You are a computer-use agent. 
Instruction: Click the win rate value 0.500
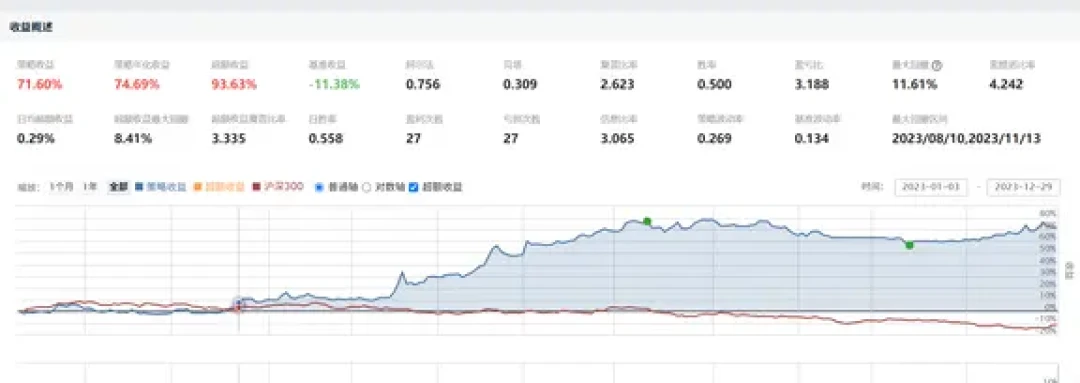click(714, 85)
